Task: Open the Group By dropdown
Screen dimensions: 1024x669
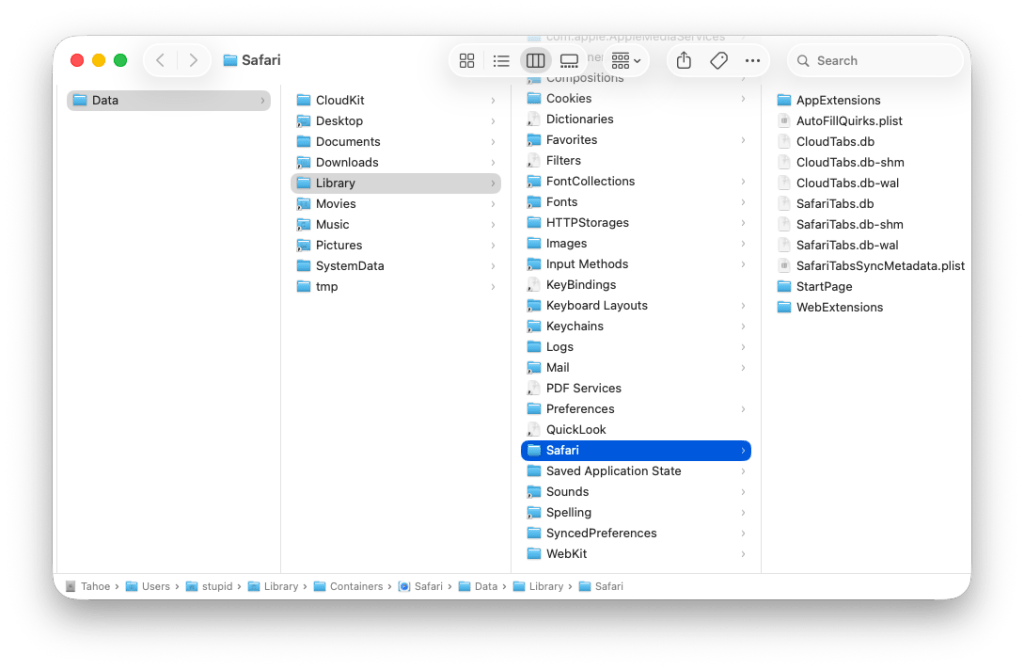Action: 626,61
